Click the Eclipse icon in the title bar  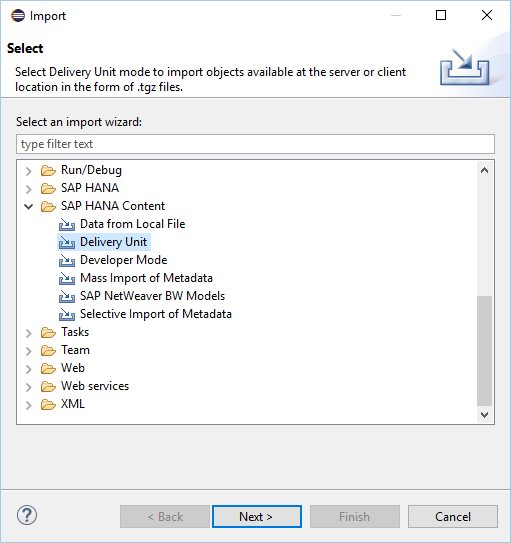tap(18, 16)
